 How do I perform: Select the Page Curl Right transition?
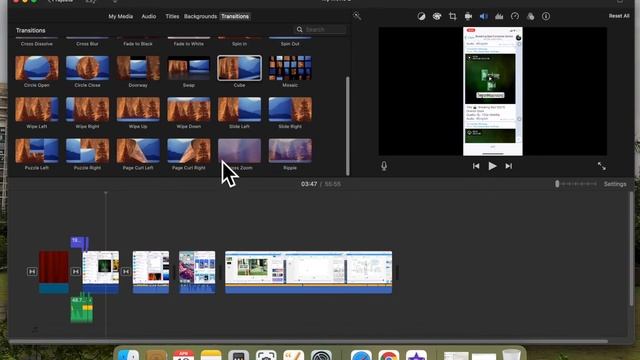(189, 151)
